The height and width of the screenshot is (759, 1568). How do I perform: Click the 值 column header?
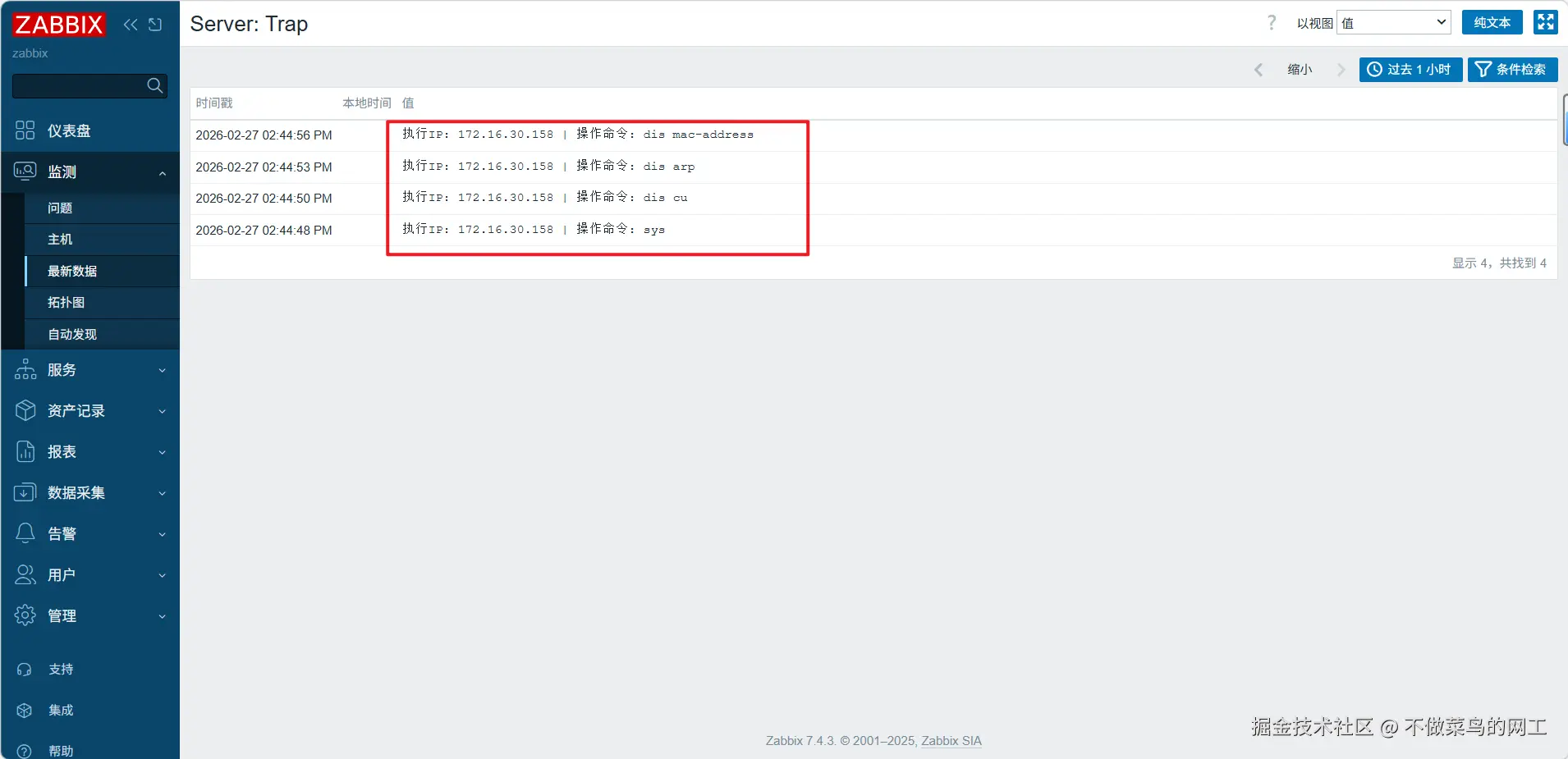pos(408,103)
